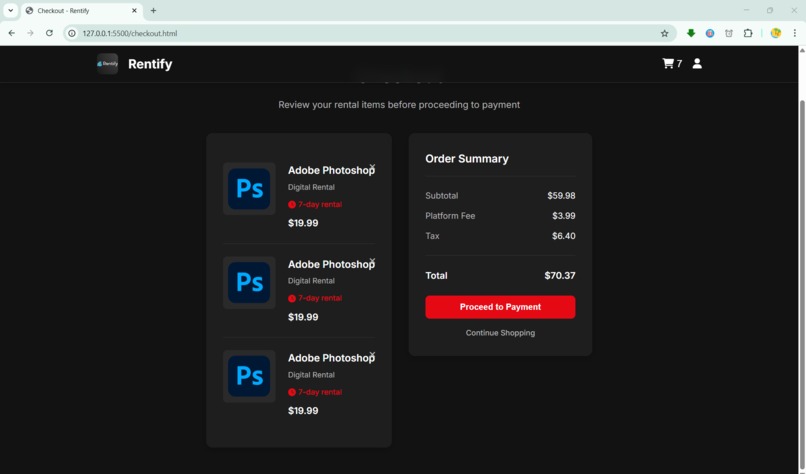
Task: Click the Proceed to Payment button
Action: 500,307
